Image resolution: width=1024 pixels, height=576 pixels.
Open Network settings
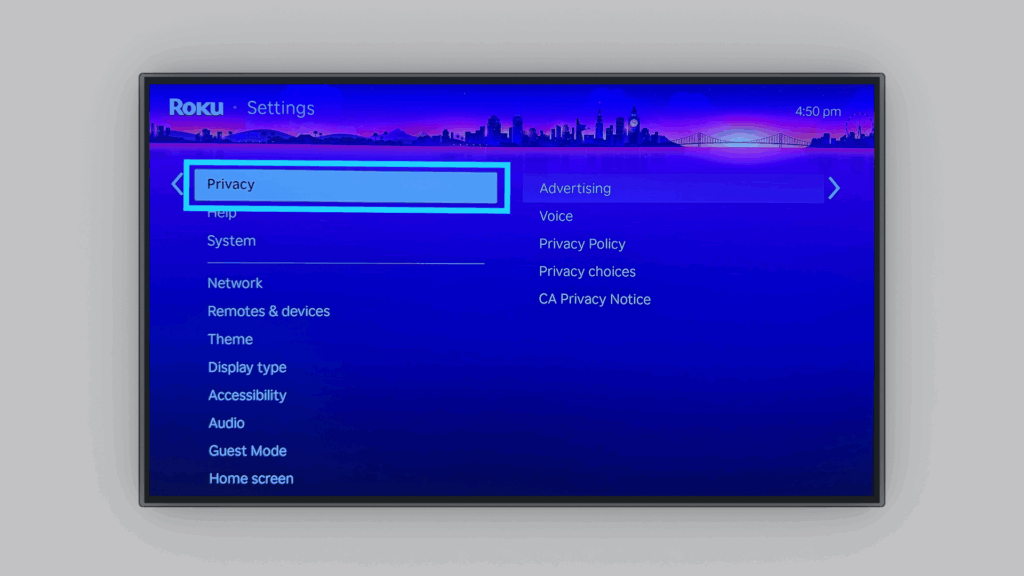(x=235, y=283)
